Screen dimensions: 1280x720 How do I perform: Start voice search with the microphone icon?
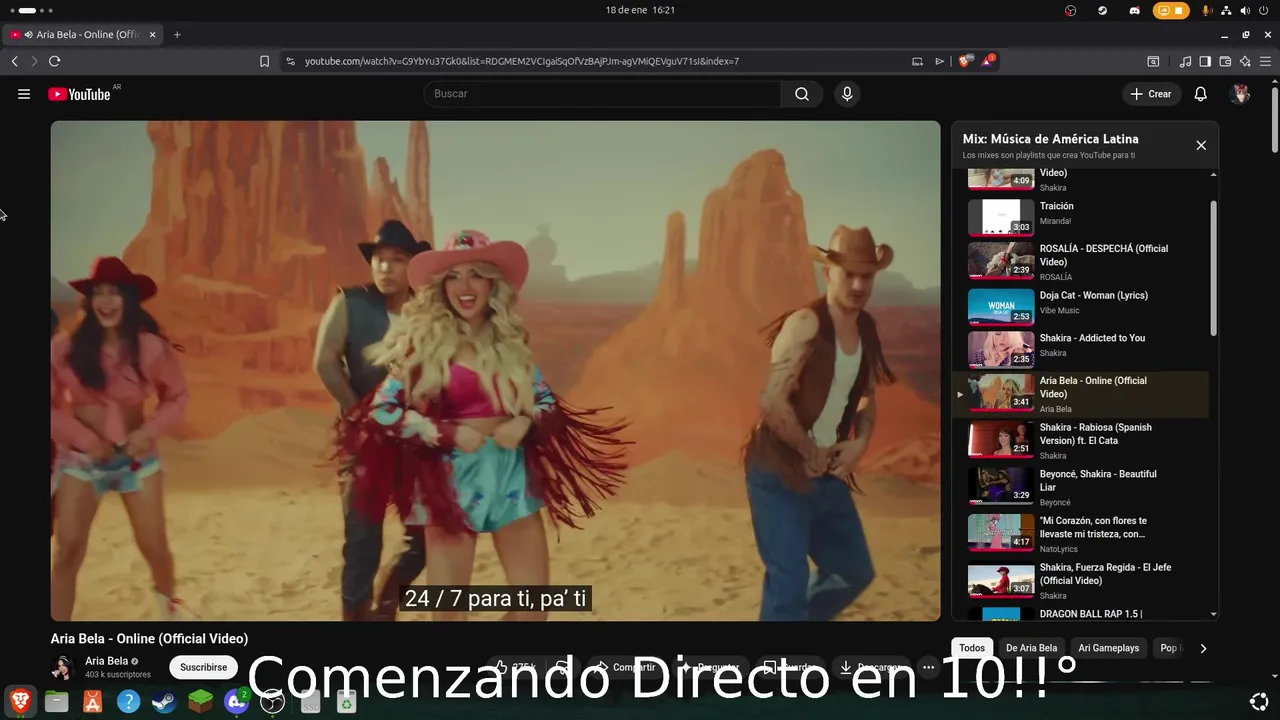tap(847, 94)
